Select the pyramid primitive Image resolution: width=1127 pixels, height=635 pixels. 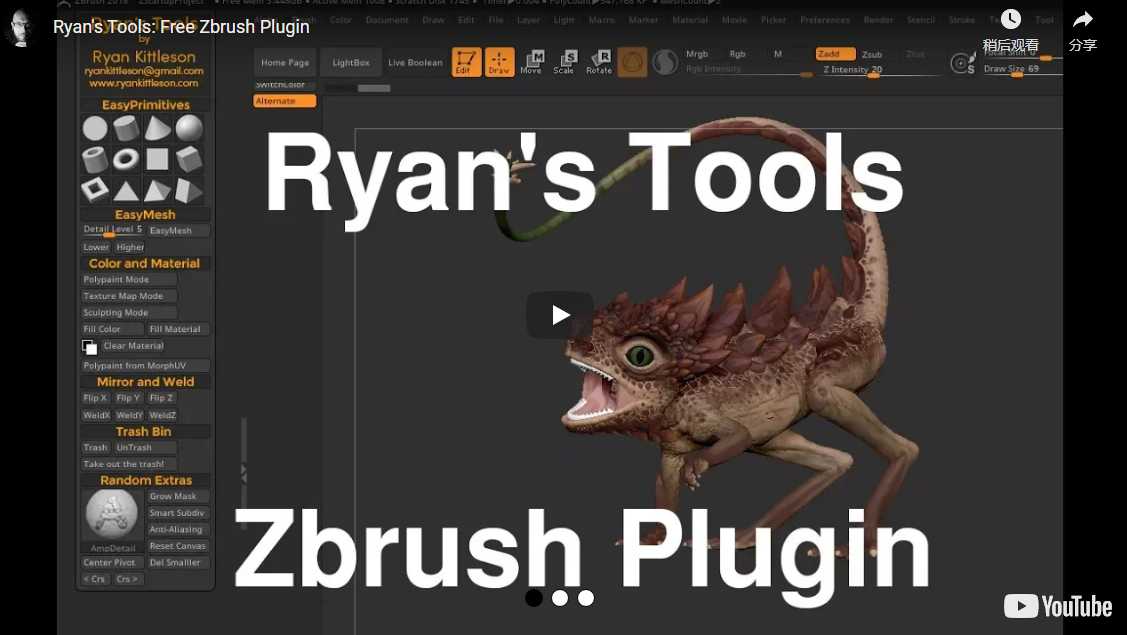pyautogui.click(x=157, y=191)
